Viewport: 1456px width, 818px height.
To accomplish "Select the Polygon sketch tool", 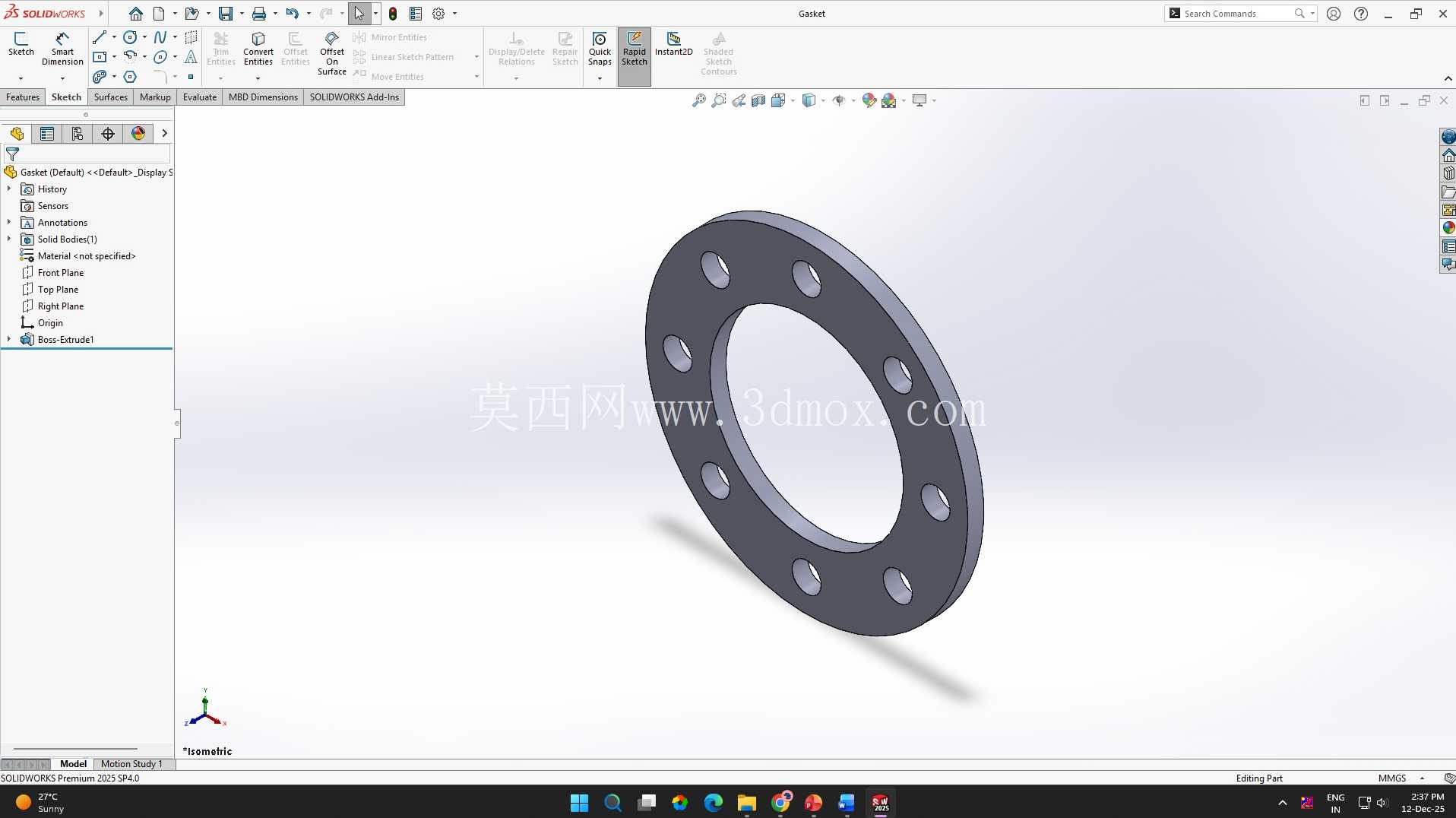I will (x=130, y=77).
